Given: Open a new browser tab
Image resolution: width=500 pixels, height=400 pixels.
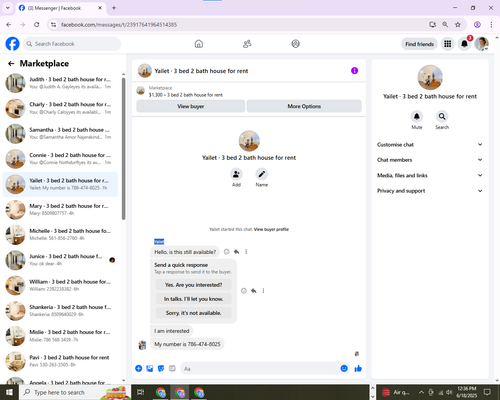Looking at the screenshot, I should pos(114,8).
